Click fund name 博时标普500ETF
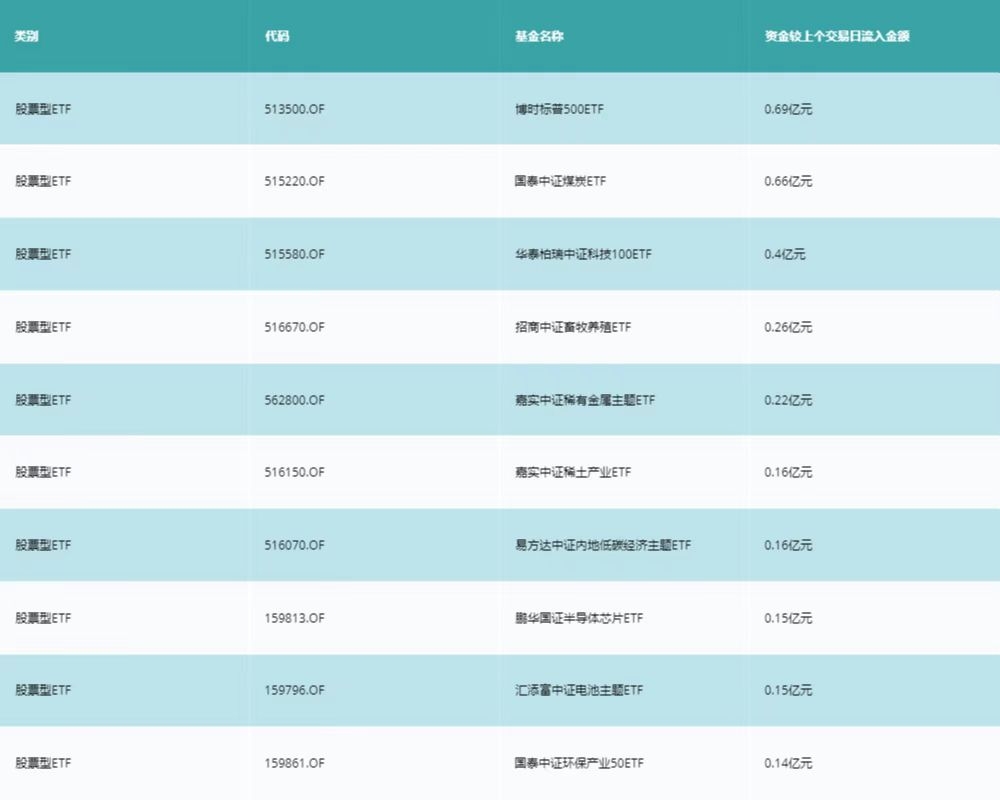Screen dimensions: 1000x800 (559, 109)
